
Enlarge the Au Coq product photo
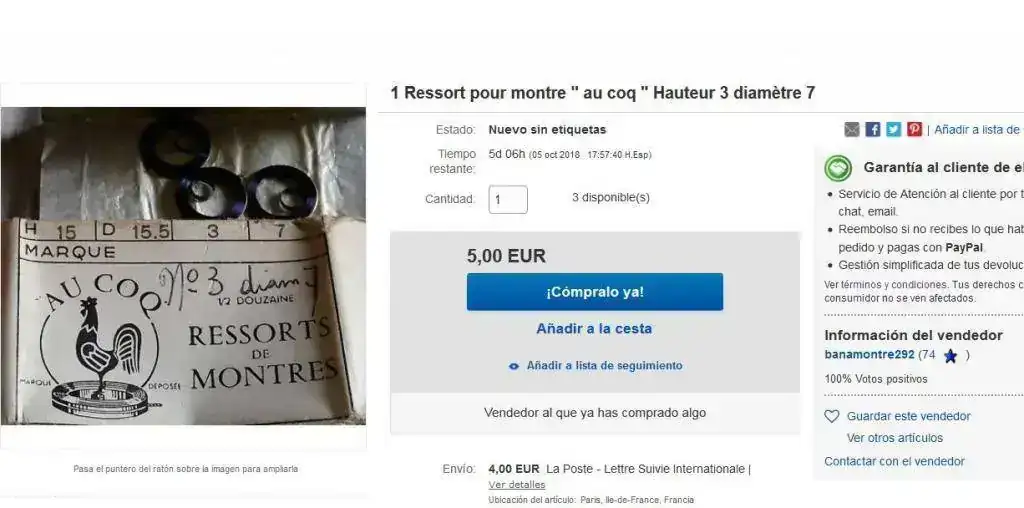click(x=183, y=266)
